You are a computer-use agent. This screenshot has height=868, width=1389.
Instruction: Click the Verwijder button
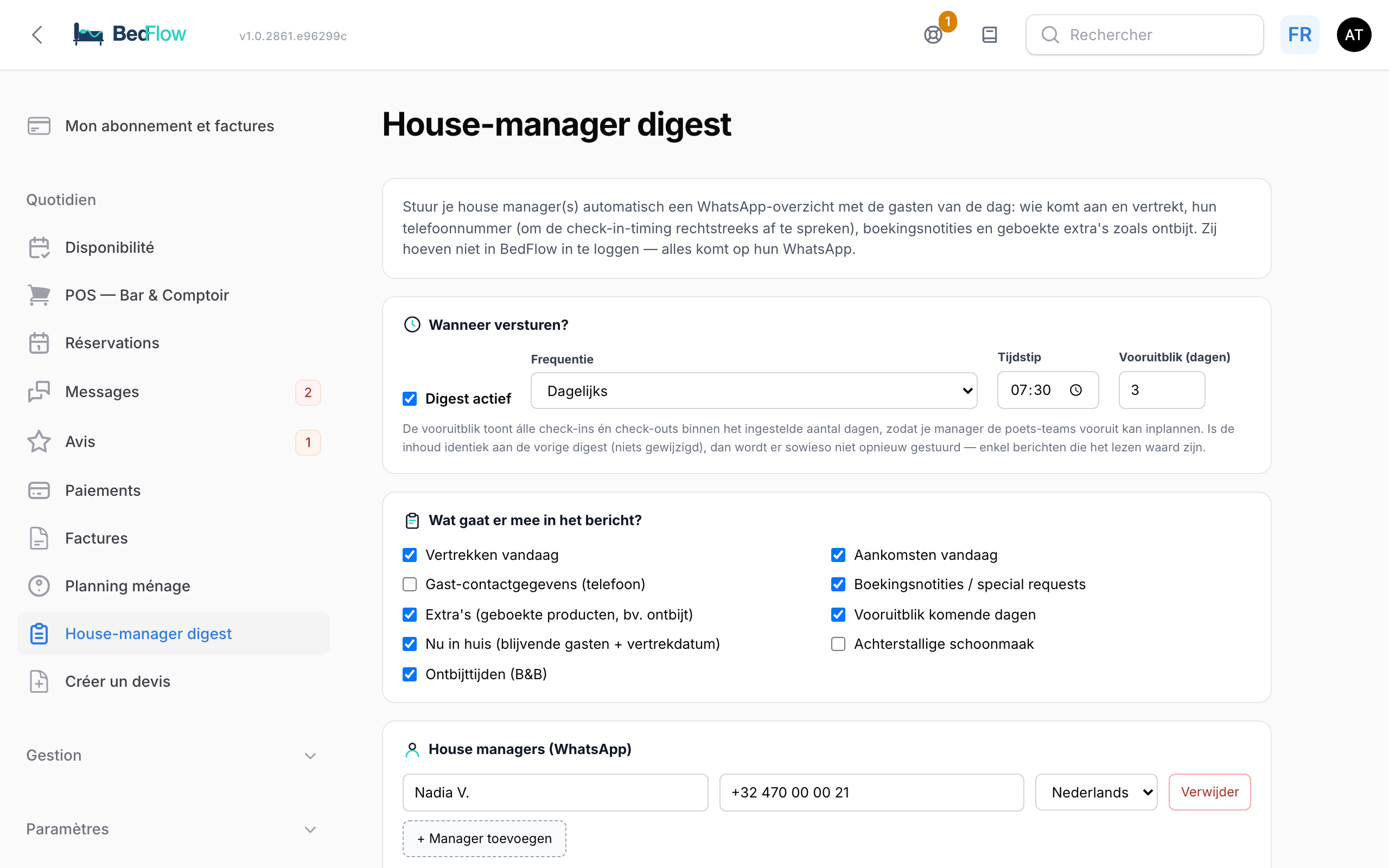[1210, 792]
